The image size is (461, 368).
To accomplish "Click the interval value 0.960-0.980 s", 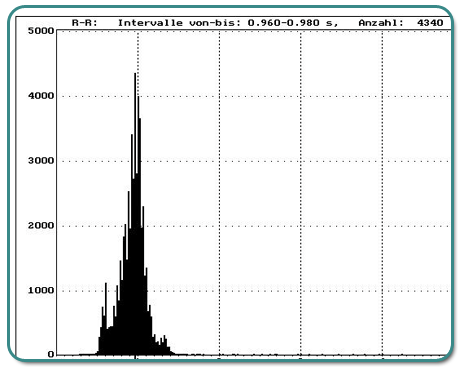I will tap(293, 23).
